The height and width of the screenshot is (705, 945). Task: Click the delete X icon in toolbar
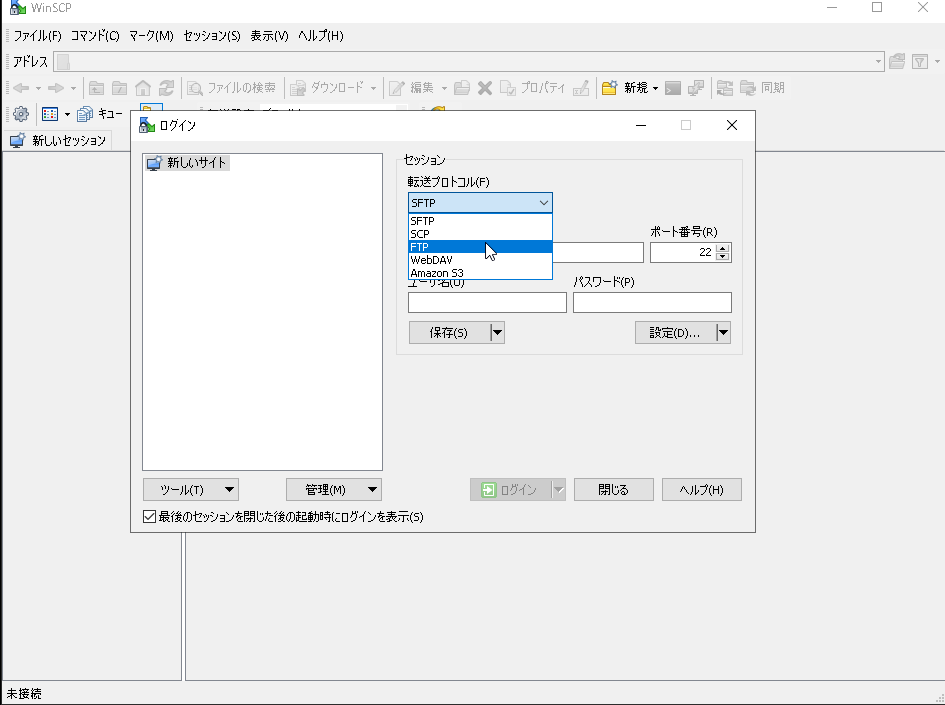[485, 88]
